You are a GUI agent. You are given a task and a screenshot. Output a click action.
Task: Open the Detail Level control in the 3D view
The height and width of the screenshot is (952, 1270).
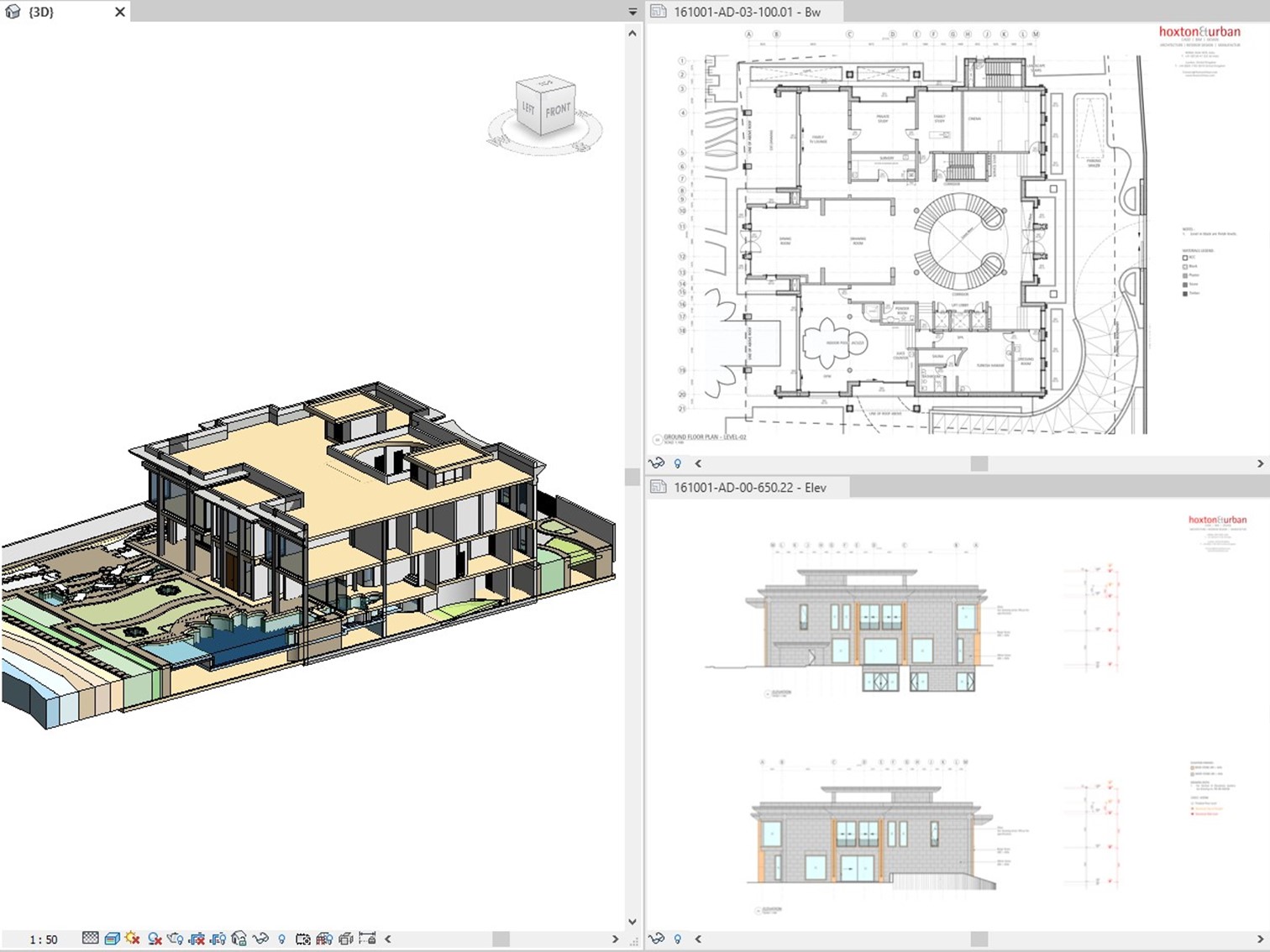click(x=91, y=939)
